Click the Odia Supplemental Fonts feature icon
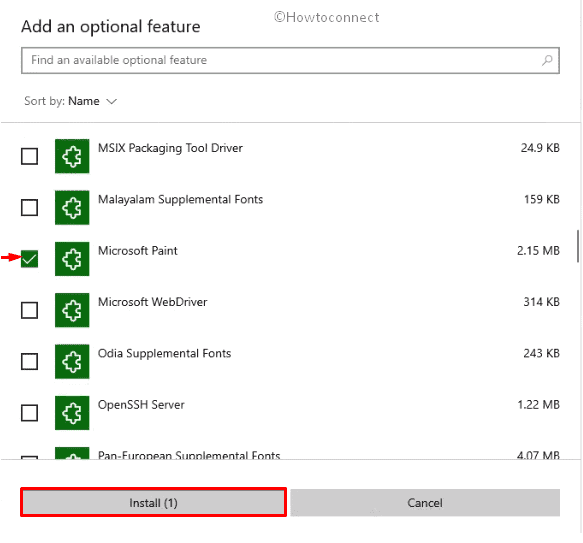 (x=72, y=362)
